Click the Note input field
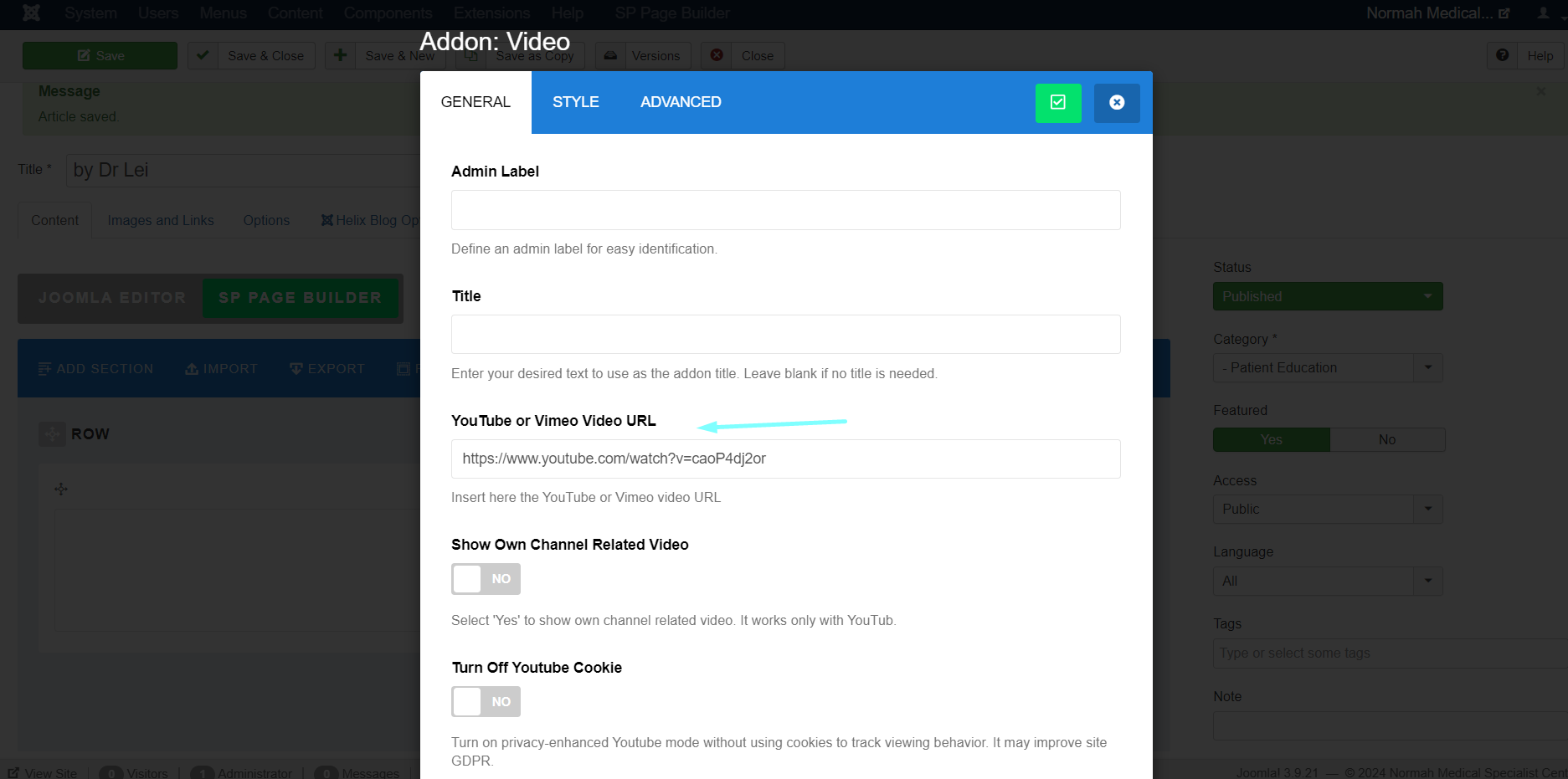1568x779 pixels. pos(1390,726)
